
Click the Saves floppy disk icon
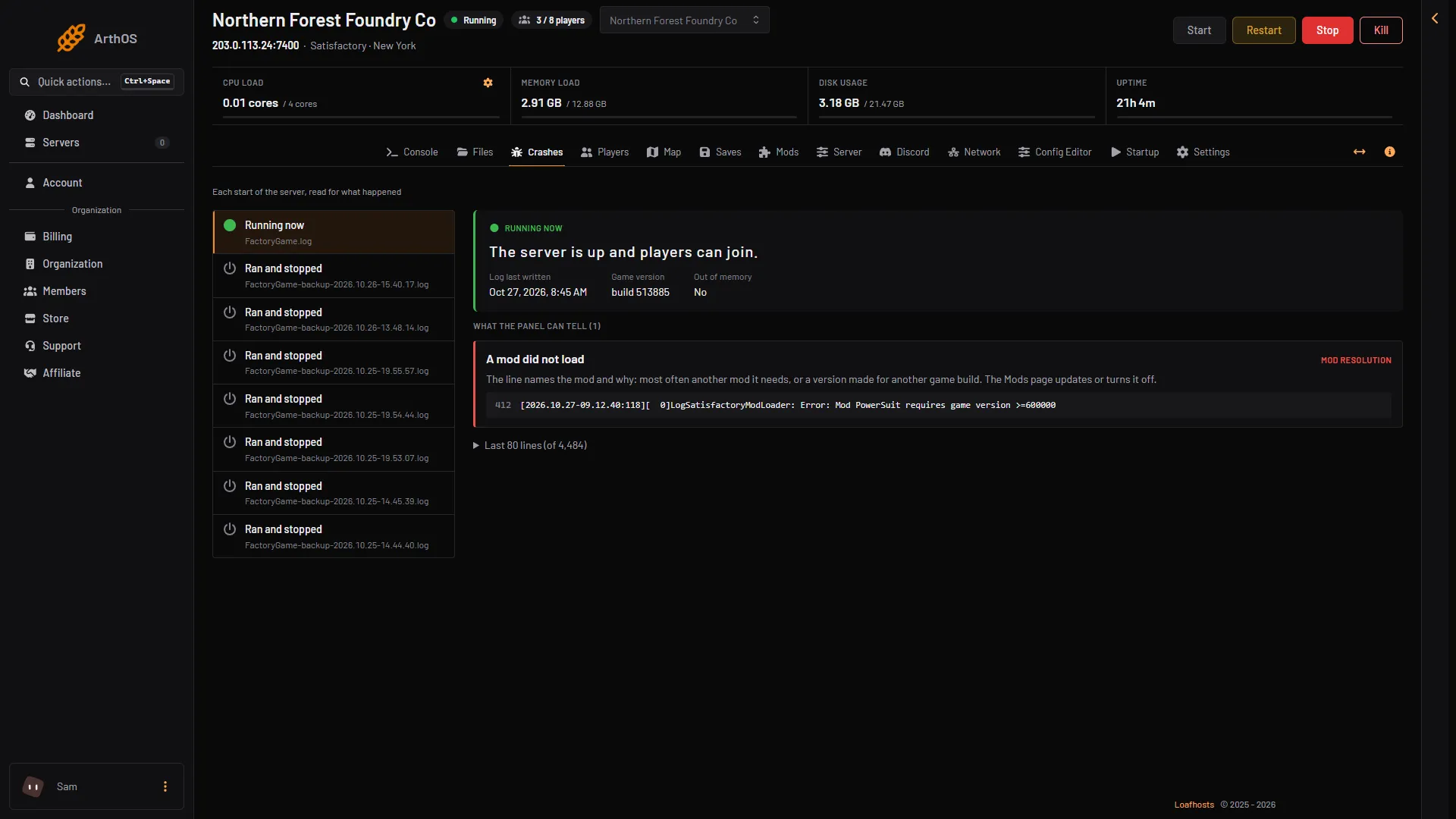[x=704, y=152]
